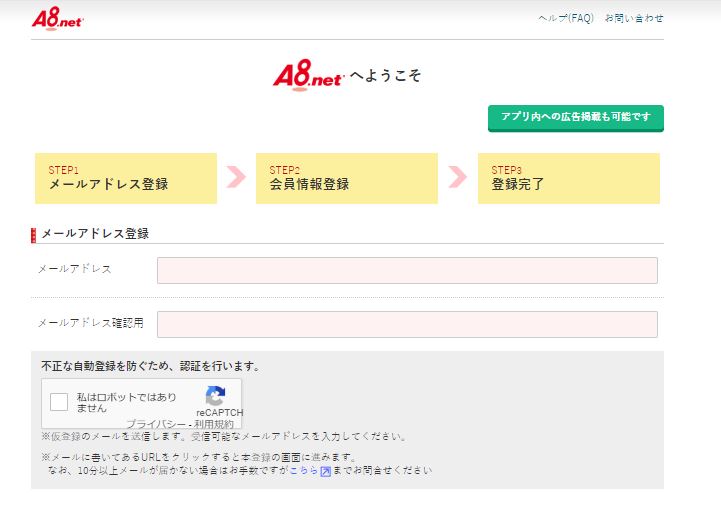Open the お問い合わせ link
The image size is (721, 509).
634,18
